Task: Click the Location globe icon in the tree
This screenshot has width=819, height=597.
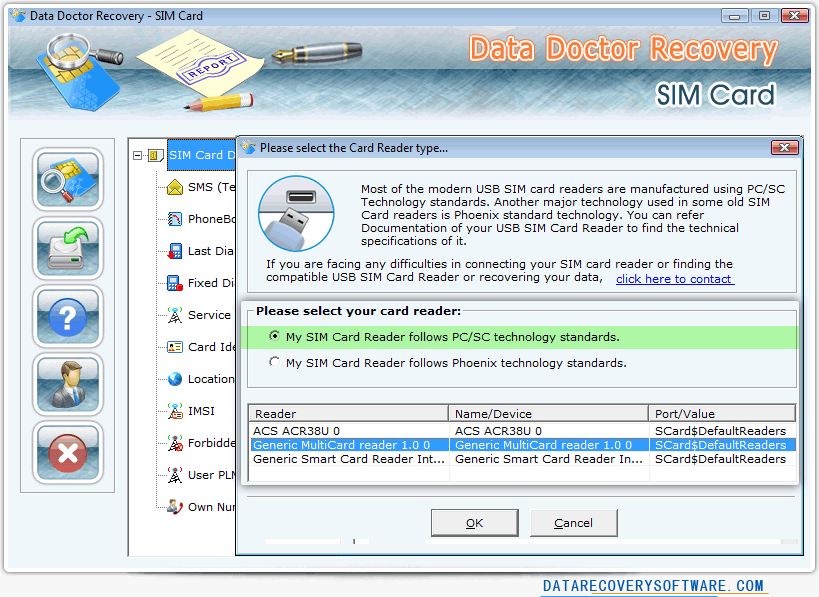Action: [x=174, y=379]
